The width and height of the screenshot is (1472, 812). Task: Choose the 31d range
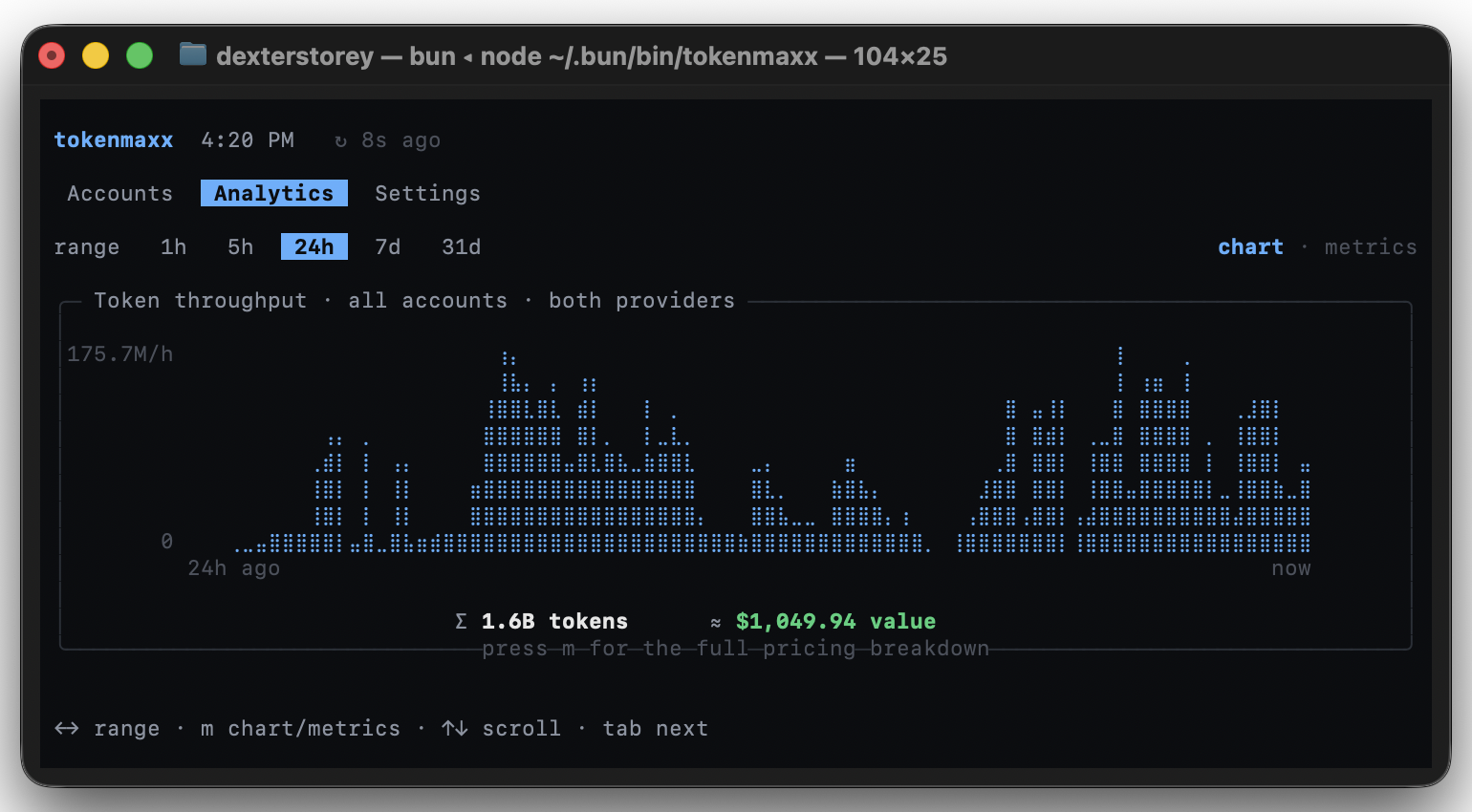(461, 246)
